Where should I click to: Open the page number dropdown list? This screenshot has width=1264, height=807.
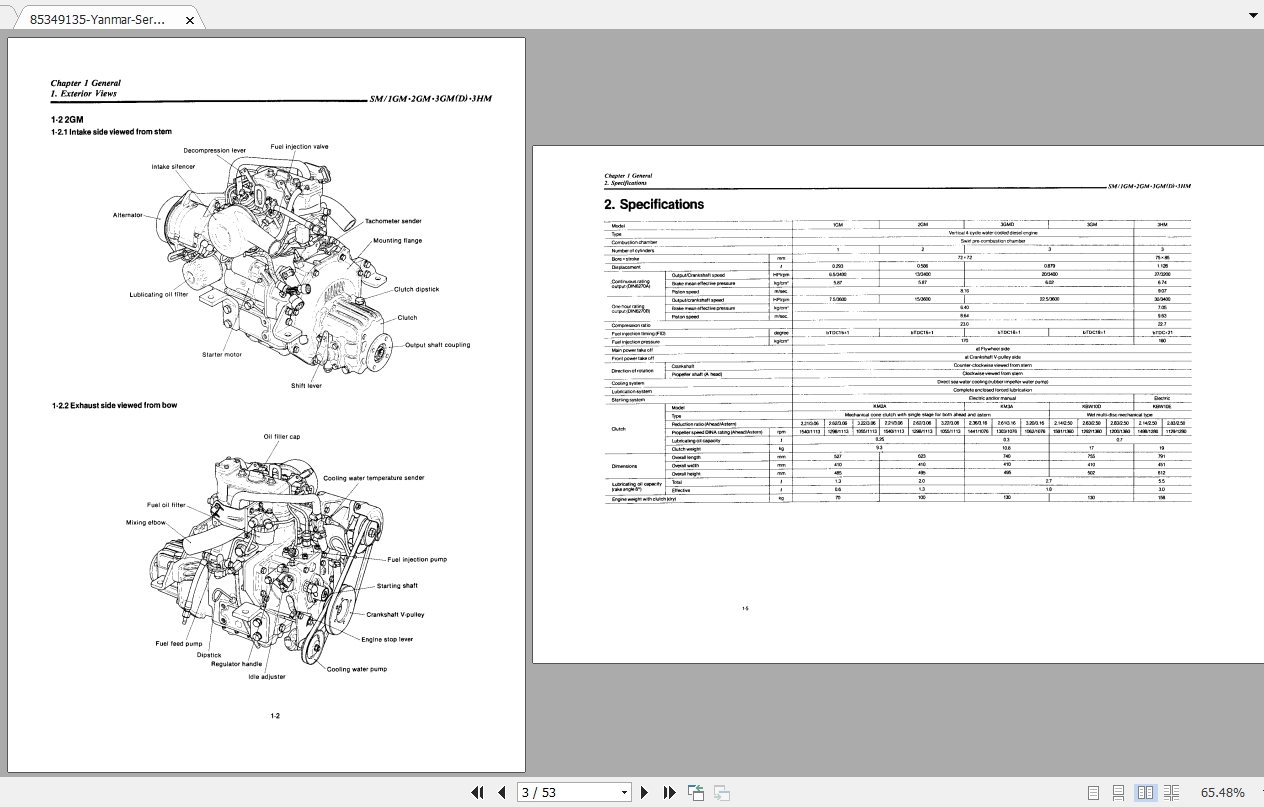(x=625, y=792)
